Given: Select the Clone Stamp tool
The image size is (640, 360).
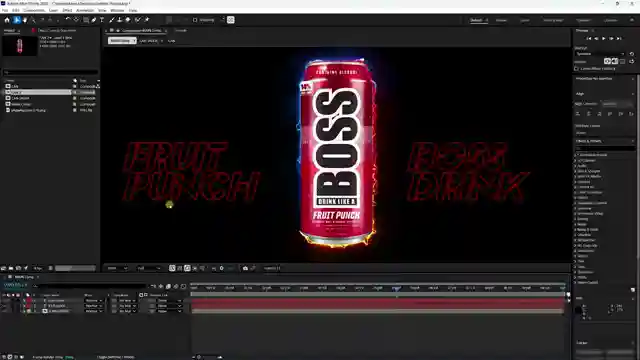Looking at the screenshot, I should point(120,20).
